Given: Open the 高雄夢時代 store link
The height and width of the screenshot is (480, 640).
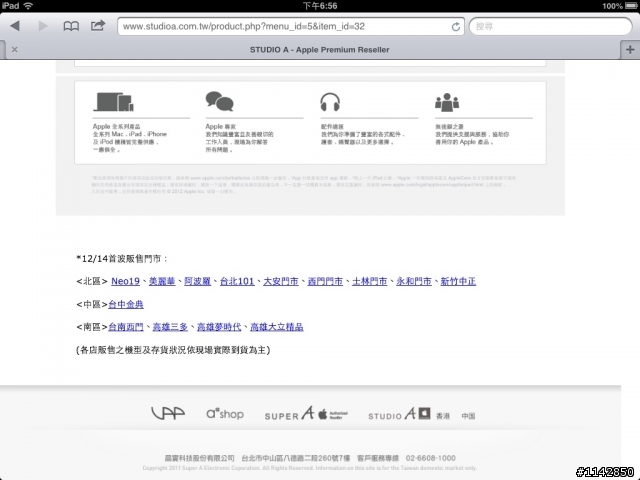Looking at the screenshot, I should [x=219, y=327].
